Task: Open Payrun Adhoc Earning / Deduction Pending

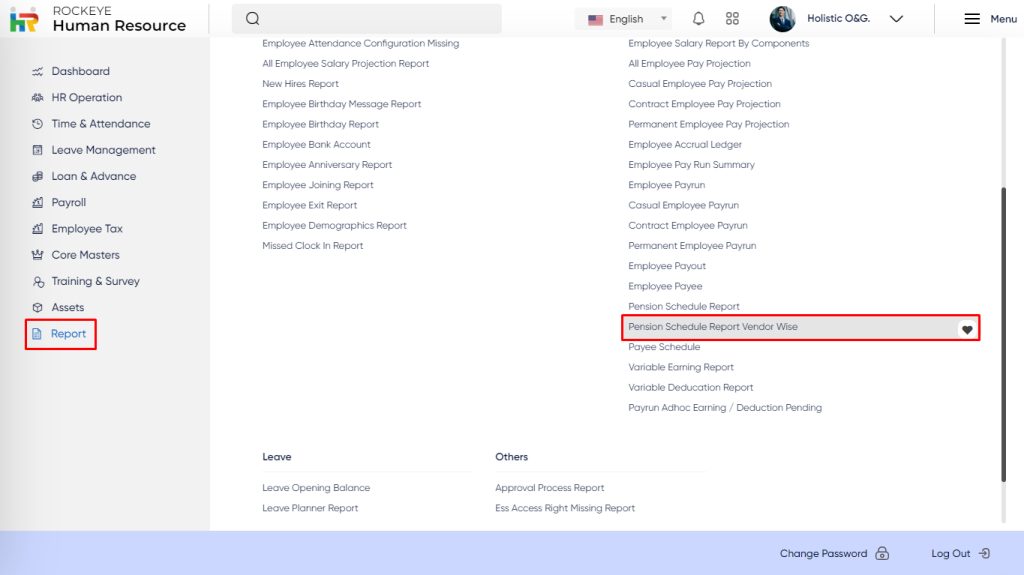Action: 725,408
